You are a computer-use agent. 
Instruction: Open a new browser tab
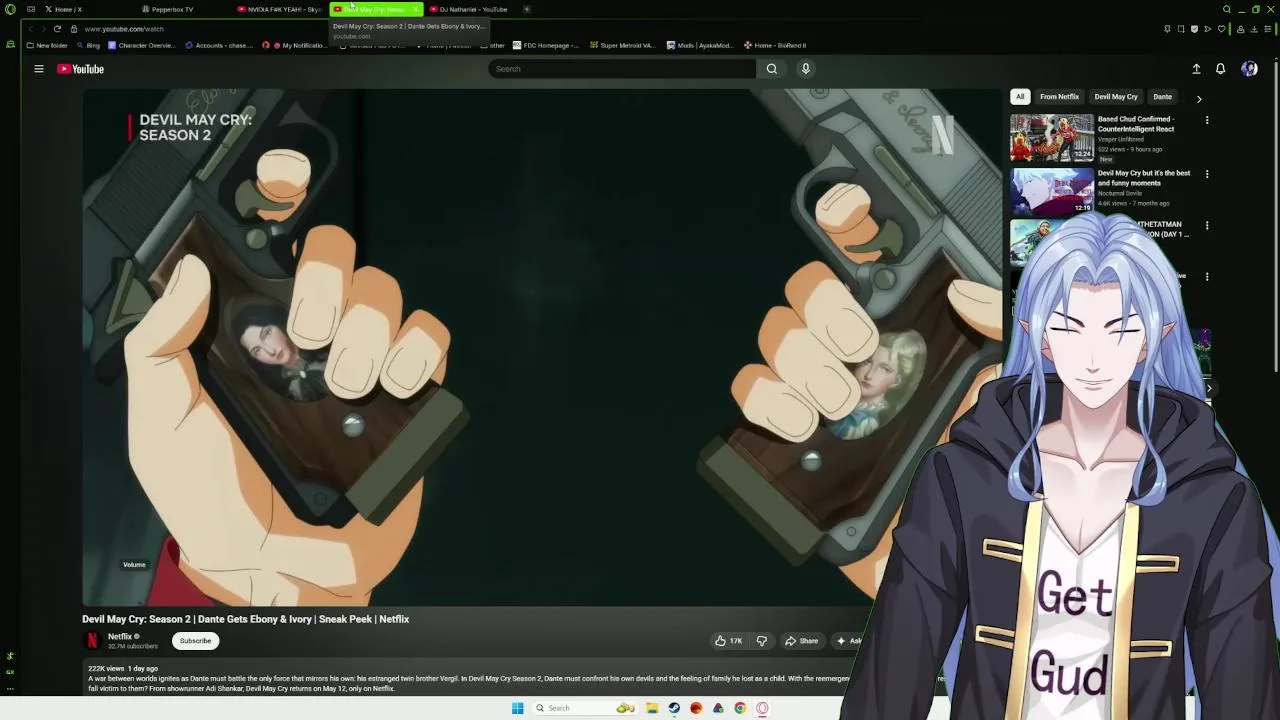pos(527,9)
